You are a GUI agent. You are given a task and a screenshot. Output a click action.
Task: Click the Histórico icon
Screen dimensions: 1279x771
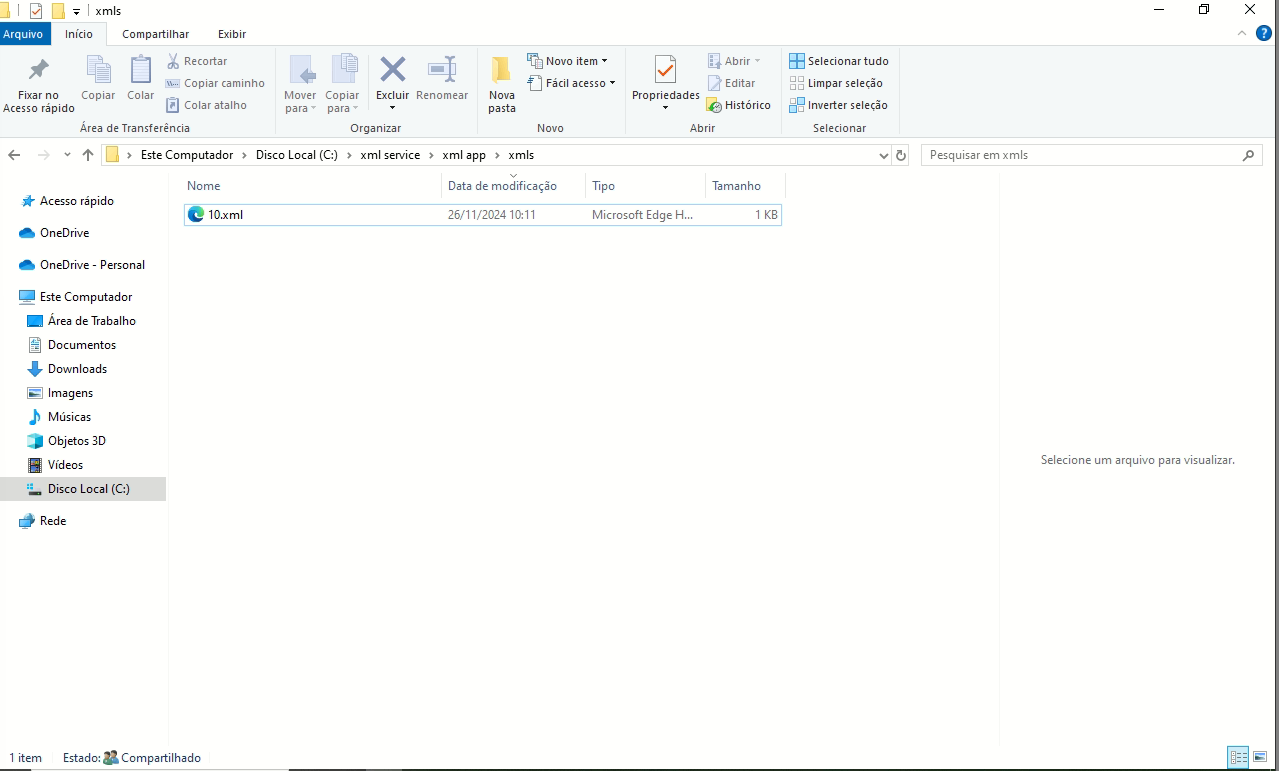pyautogui.click(x=714, y=105)
